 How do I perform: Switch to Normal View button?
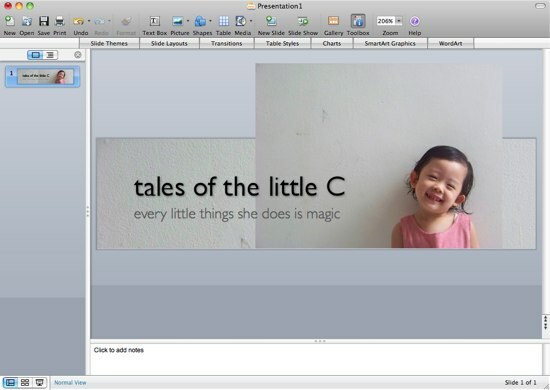click(10, 383)
